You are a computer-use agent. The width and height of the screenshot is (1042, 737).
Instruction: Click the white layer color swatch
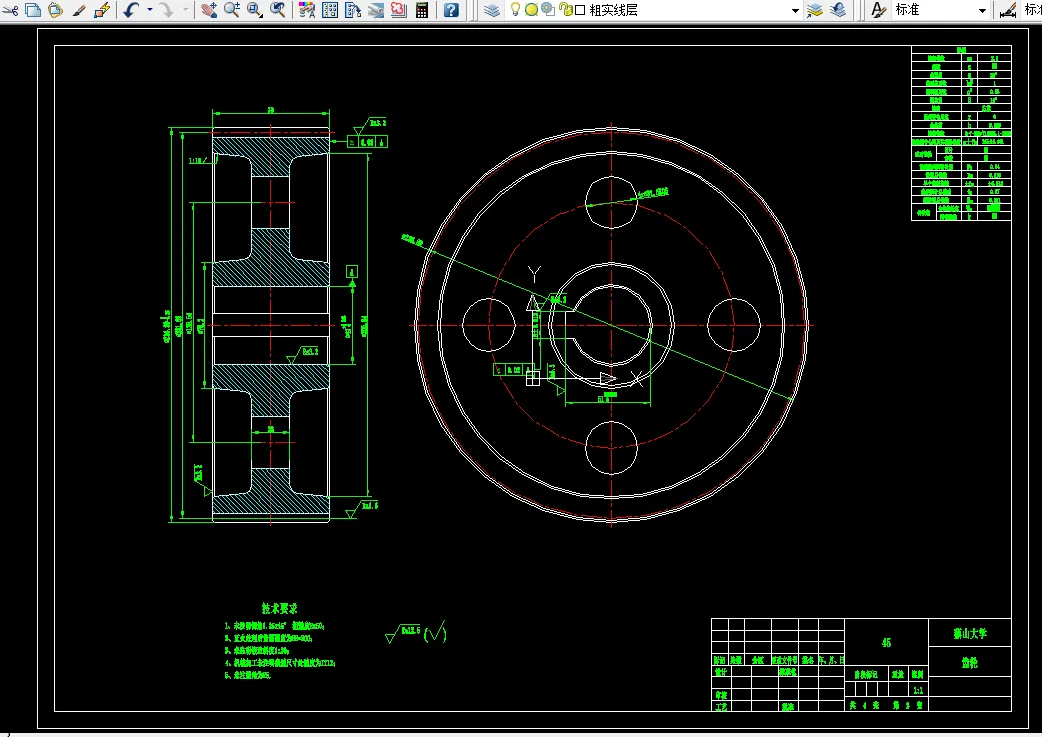tap(580, 11)
